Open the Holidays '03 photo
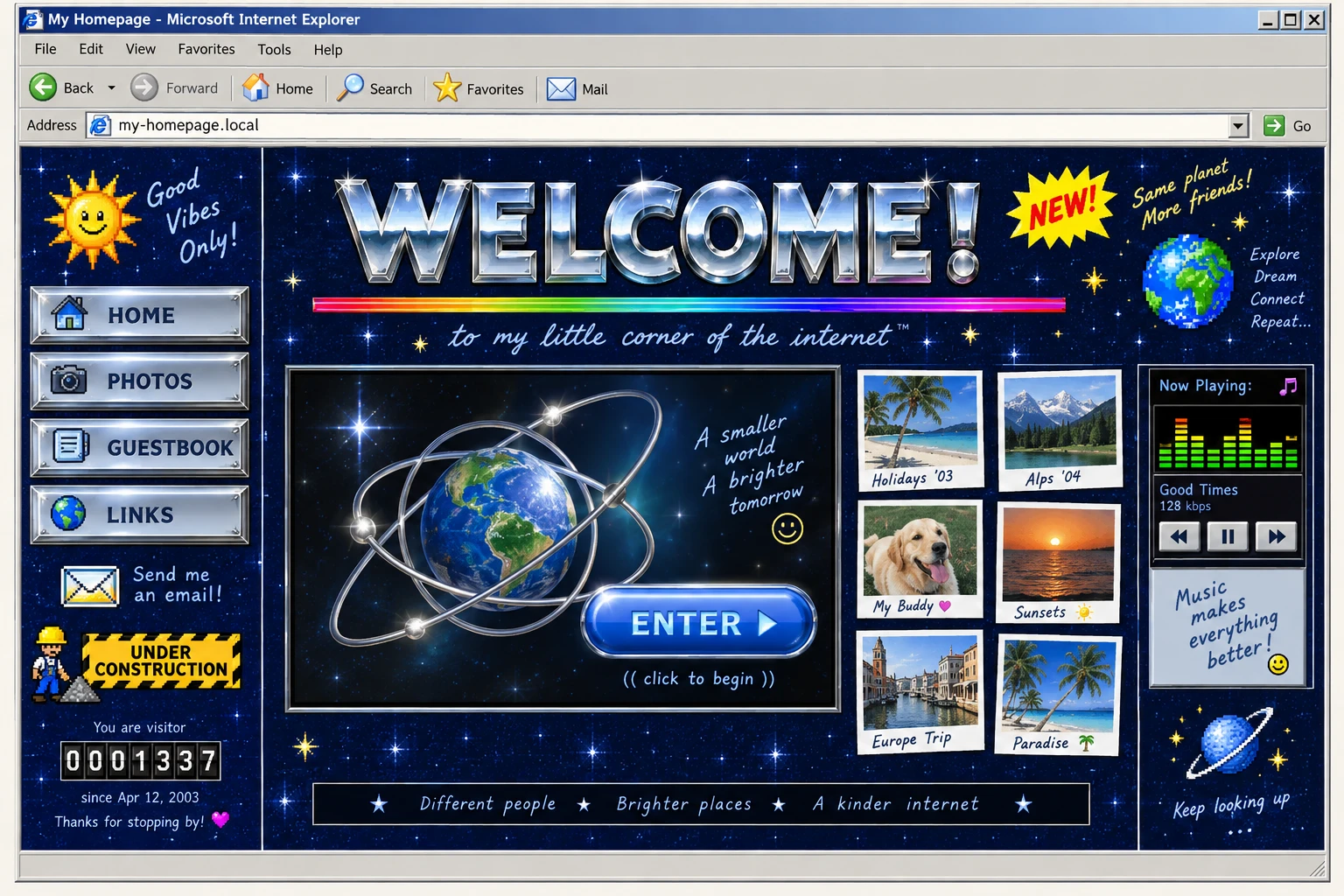Viewport: 1344px width, 896px height. pos(919,430)
